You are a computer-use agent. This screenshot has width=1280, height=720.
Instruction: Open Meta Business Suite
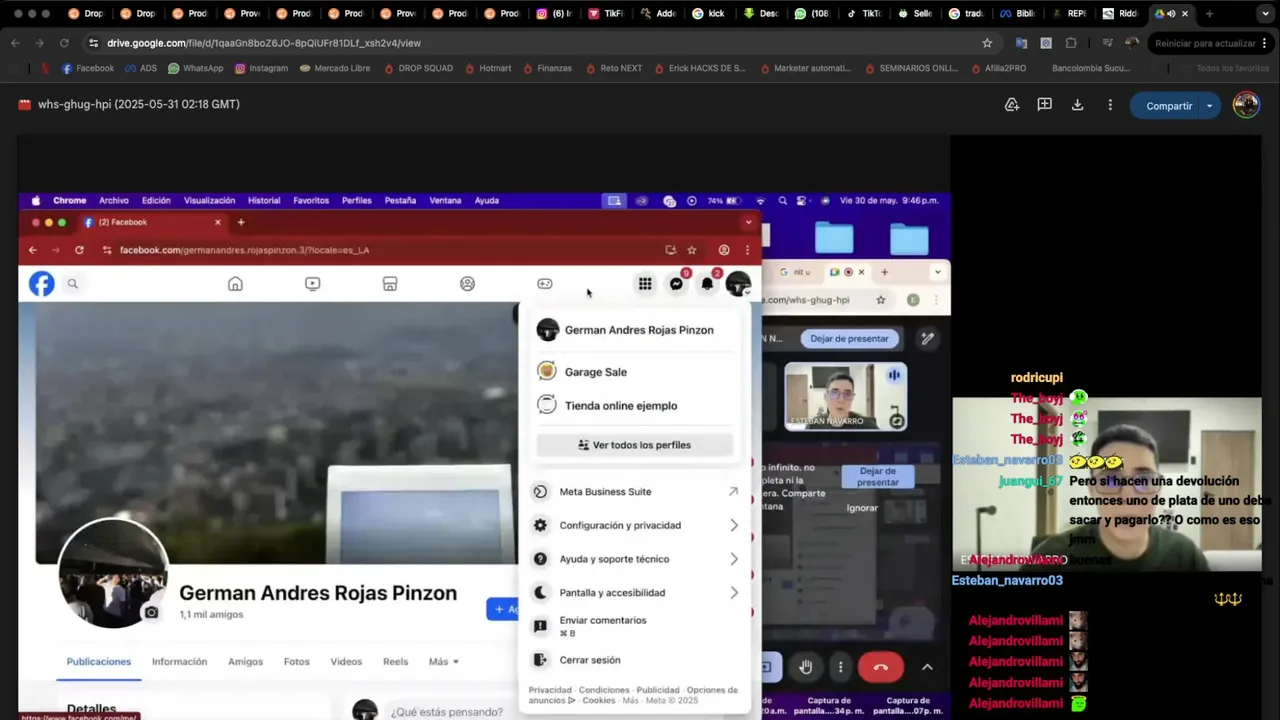(635, 492)
